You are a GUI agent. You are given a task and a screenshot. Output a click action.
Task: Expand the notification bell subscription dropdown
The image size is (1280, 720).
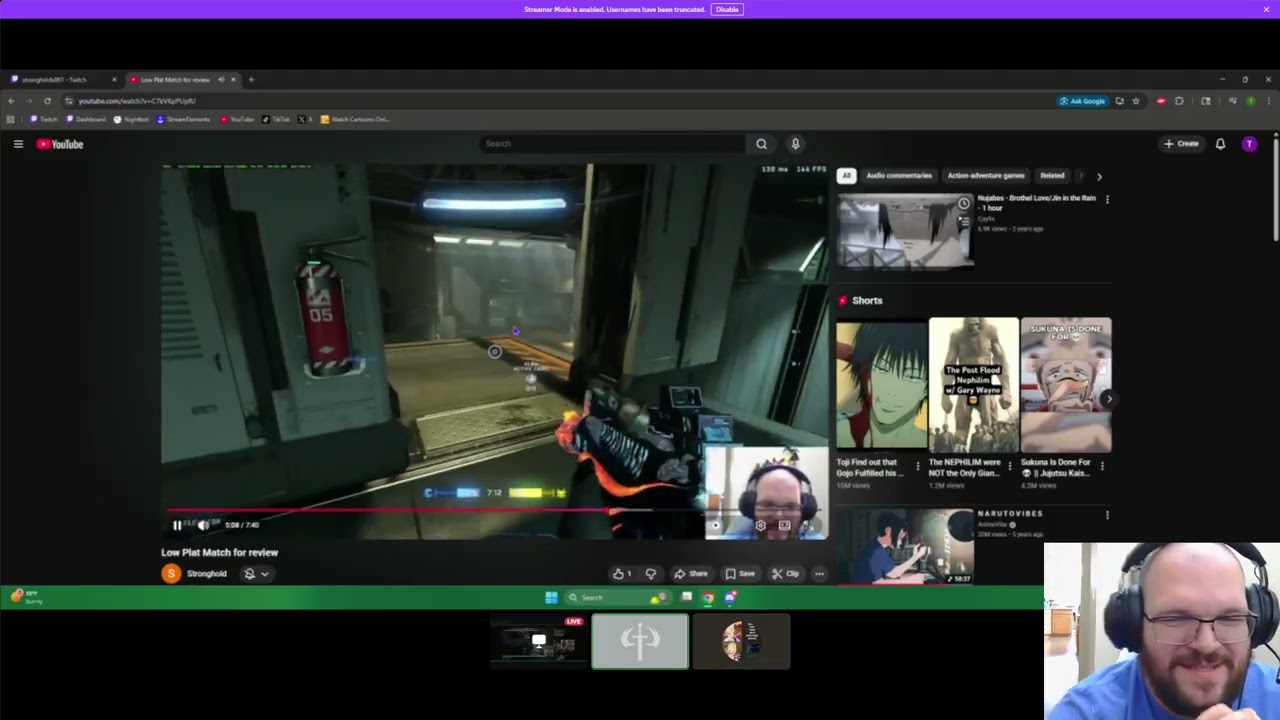pos(257,574)
